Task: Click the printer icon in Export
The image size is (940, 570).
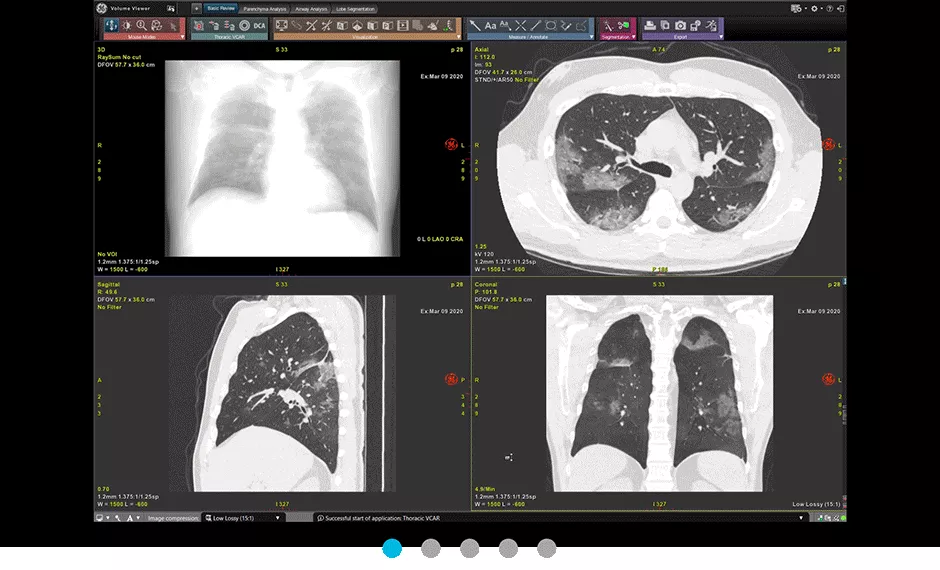Action: [650, 25]
